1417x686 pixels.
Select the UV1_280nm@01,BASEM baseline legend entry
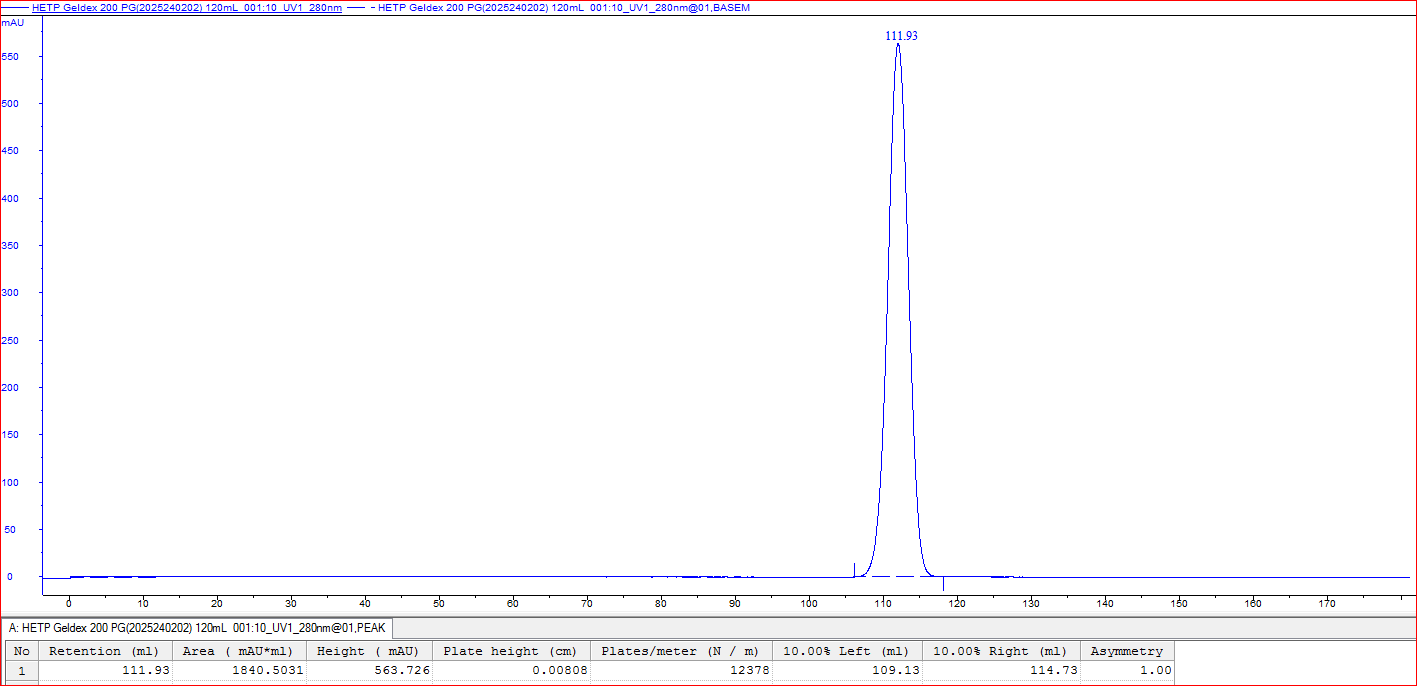coord(563,7)
